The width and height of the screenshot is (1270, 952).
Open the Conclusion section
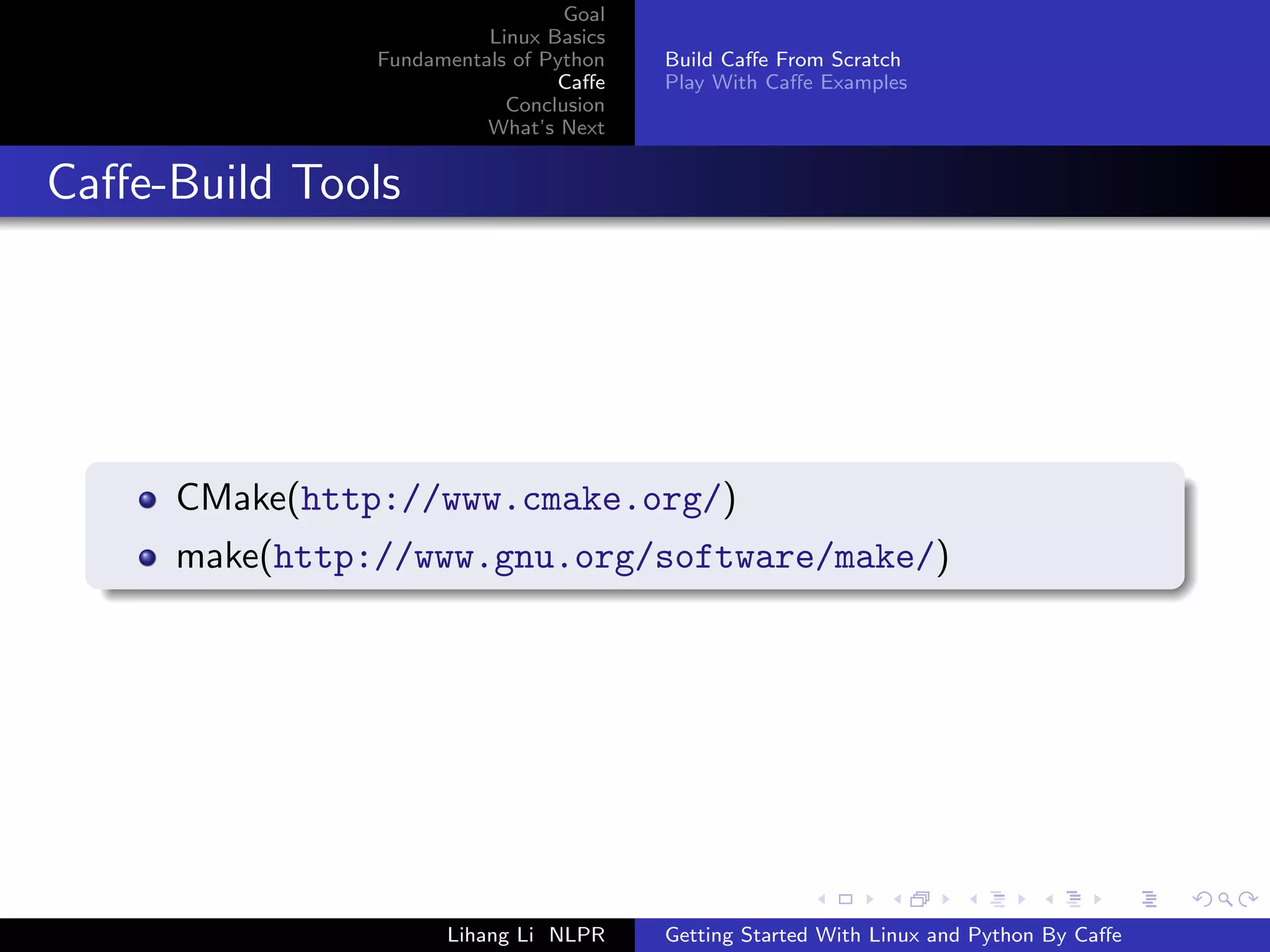coord(555,105)
